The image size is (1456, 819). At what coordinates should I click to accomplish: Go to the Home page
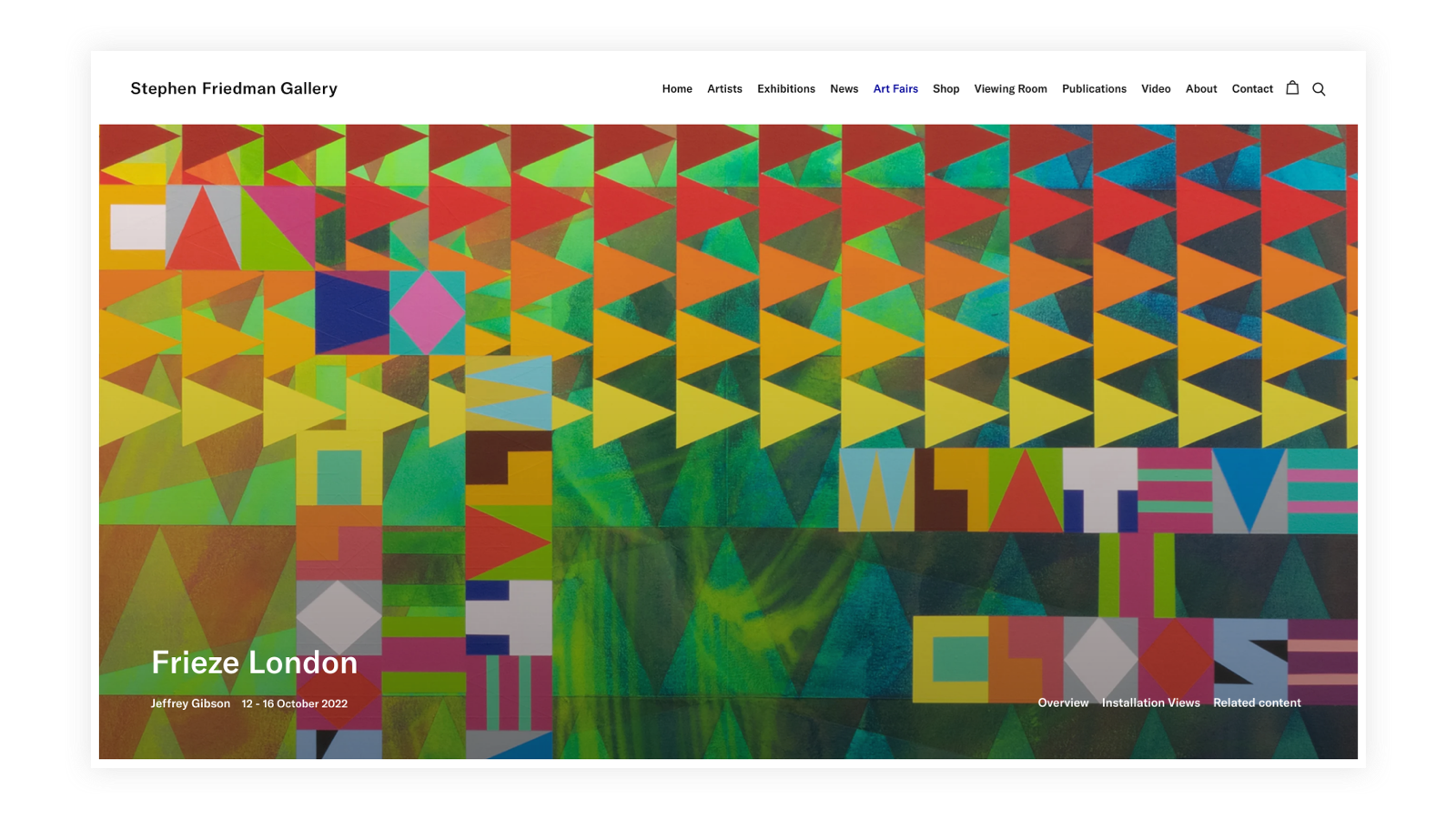(677, 89)
